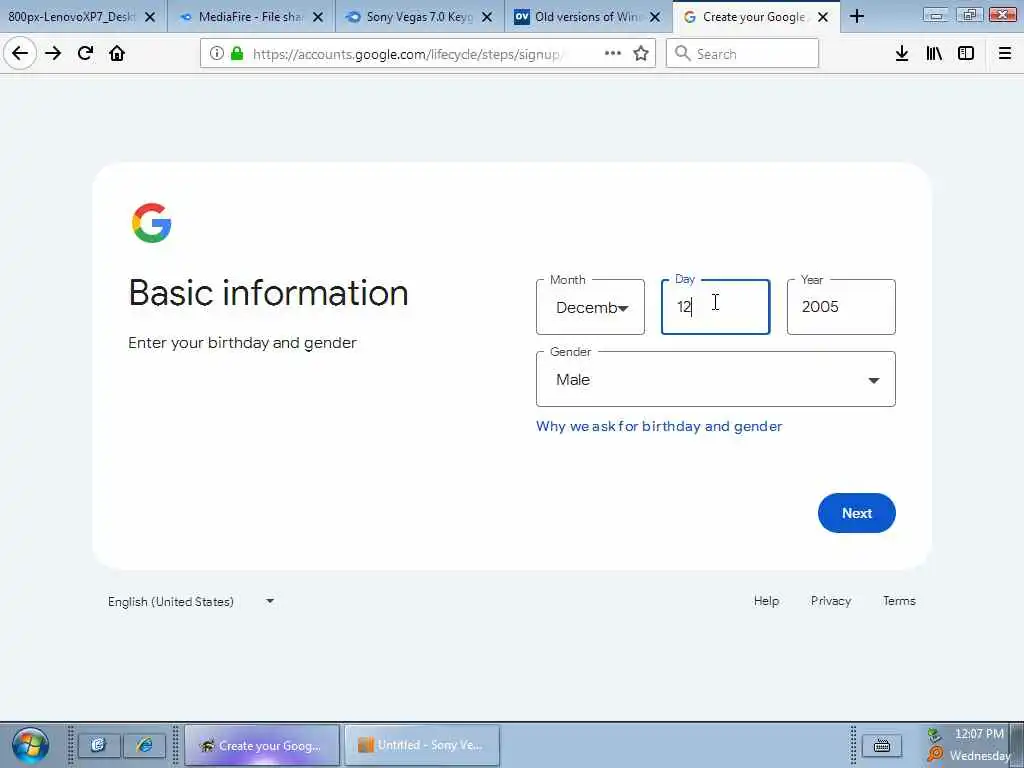Click in the Year field showing 2005
This screenshot has height=768, width=1024.
point(841,307)
